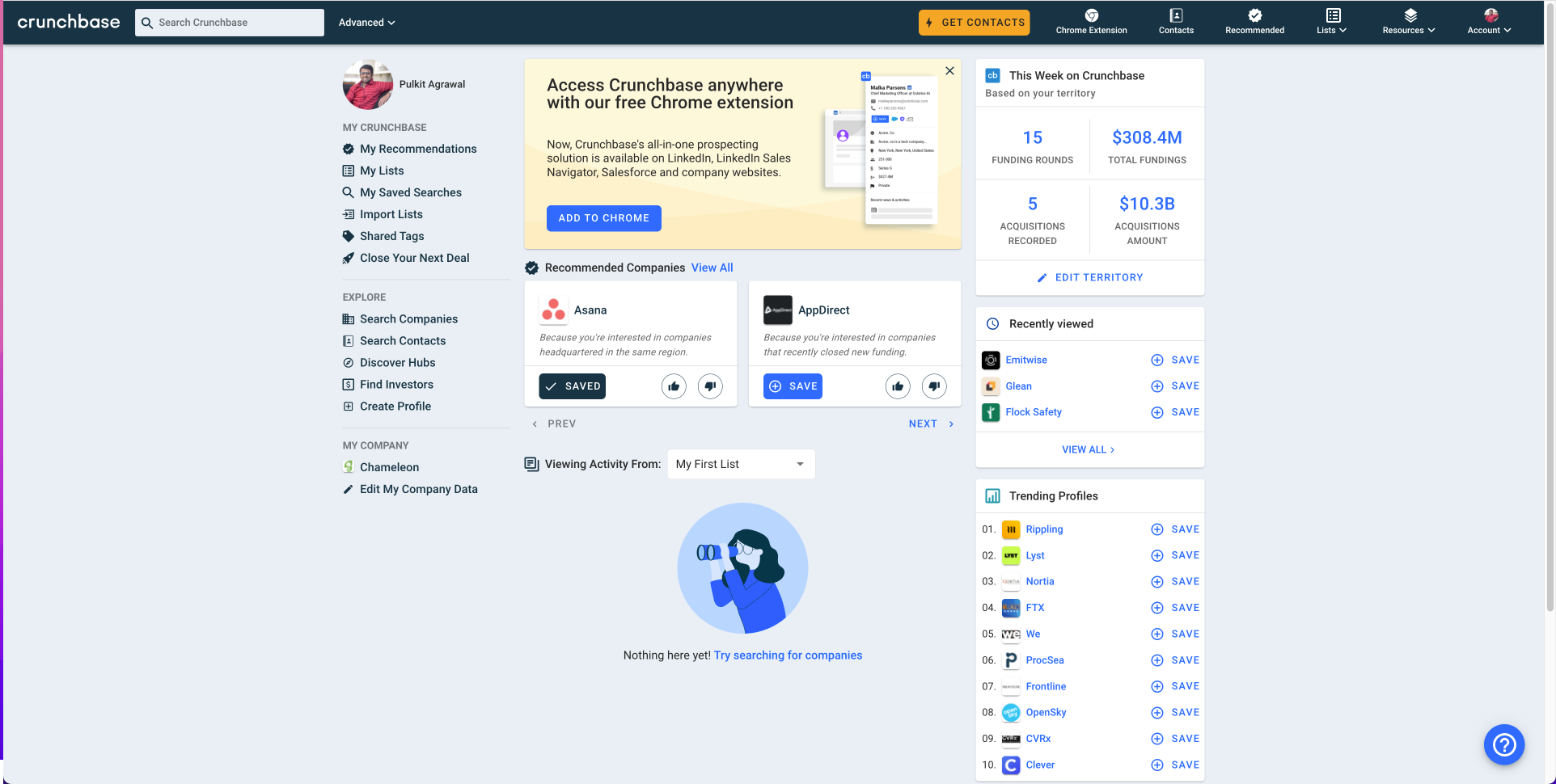Click ADD TO CHROME button
Screen dimensions: 1556x784
[x=604, y=218]
